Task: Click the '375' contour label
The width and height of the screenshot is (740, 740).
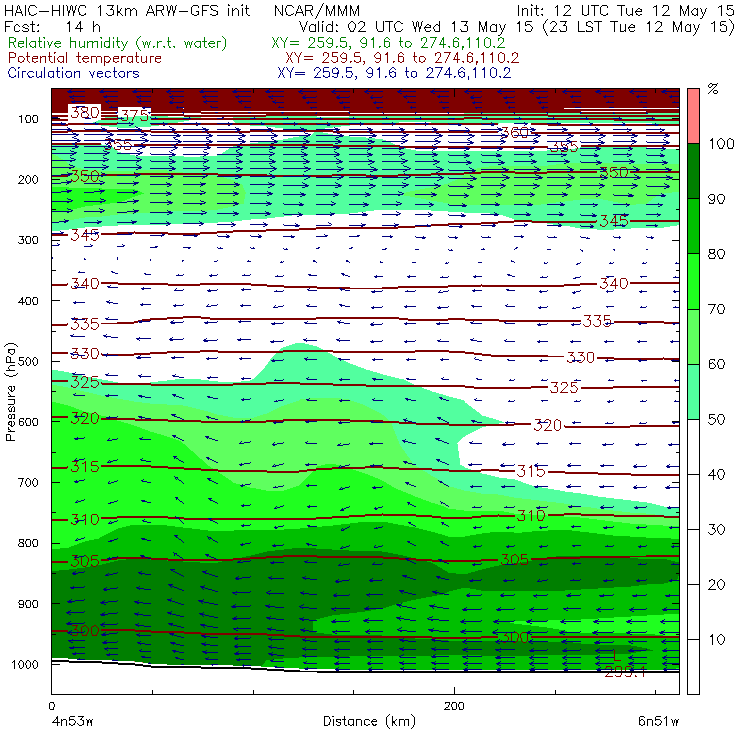Action: click(x=134, y=116)
